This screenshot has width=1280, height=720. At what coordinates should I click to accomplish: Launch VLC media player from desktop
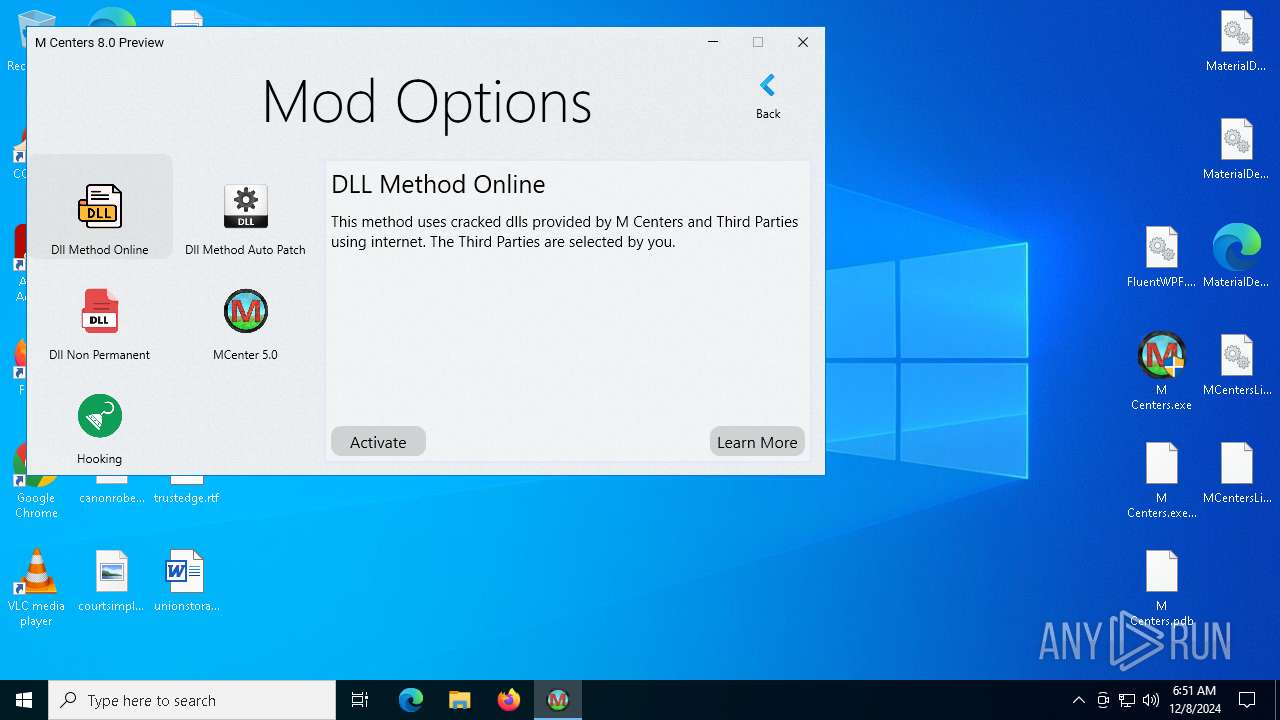36,587
